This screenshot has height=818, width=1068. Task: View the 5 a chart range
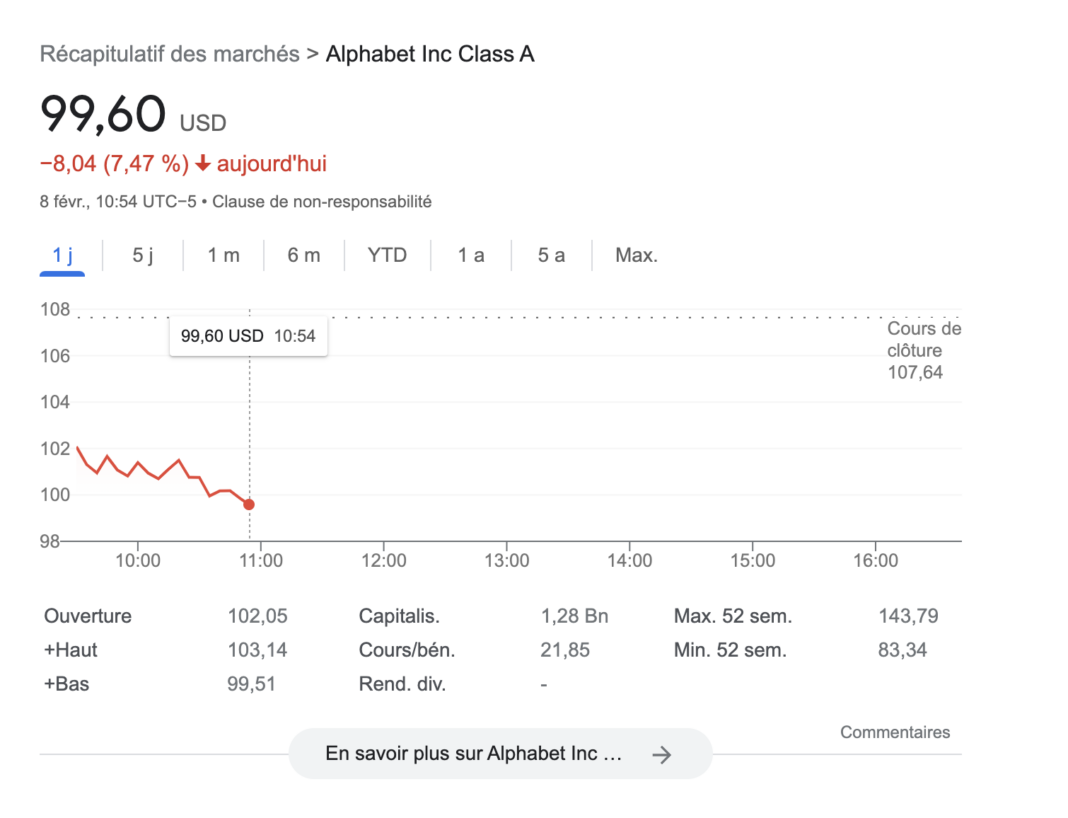coord(551,255)
